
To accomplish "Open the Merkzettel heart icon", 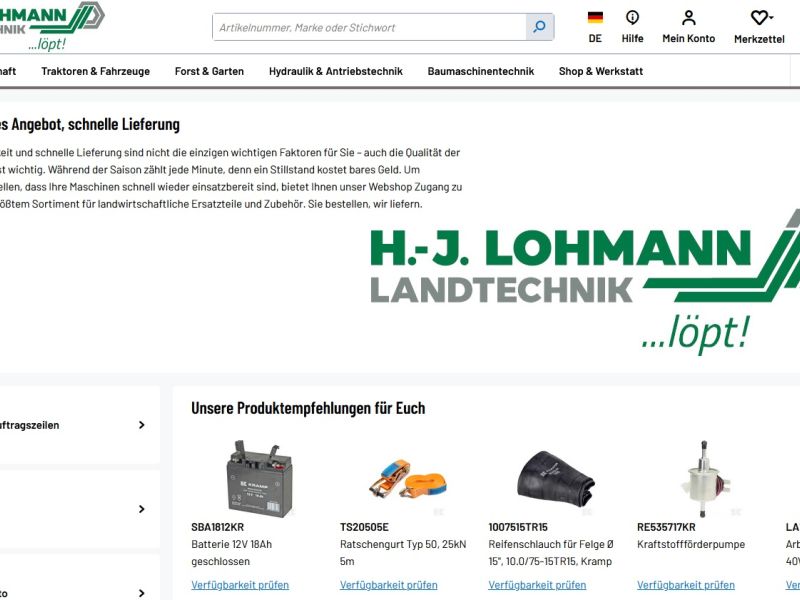I will click(760, 18).
